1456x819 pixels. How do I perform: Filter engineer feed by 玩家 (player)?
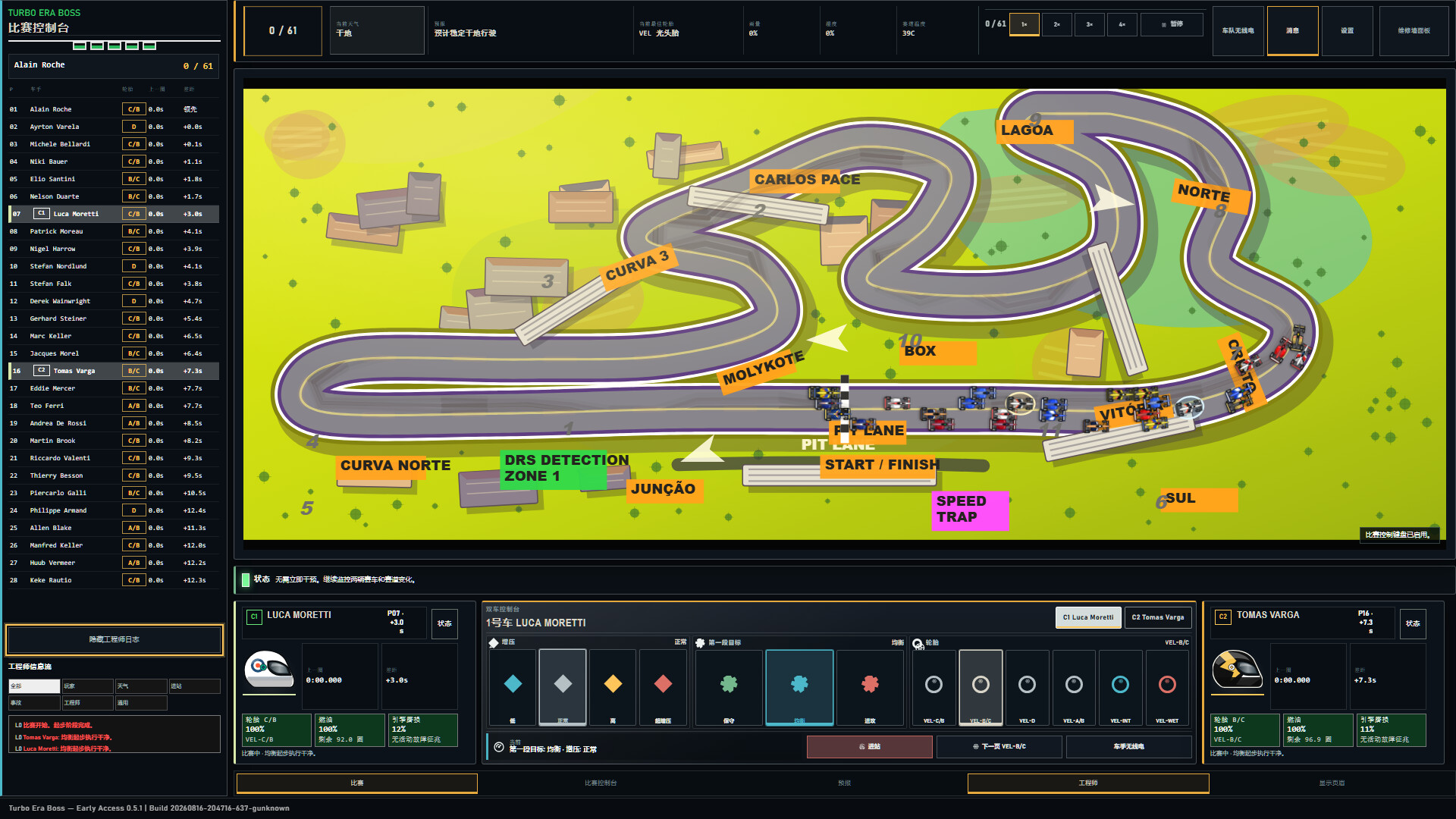point(87,686)
